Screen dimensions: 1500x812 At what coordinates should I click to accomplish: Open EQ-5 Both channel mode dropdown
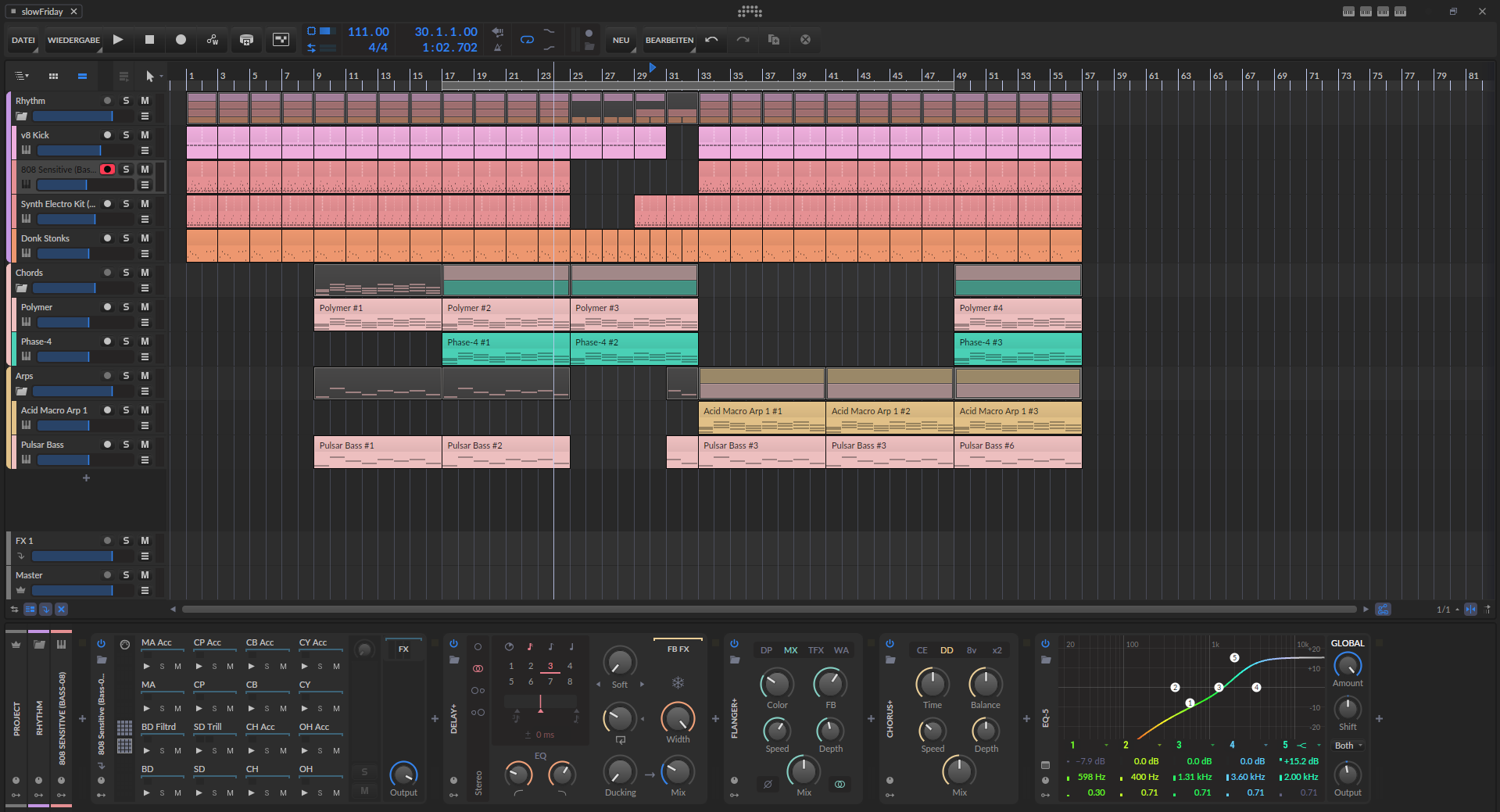[1348, 746]
